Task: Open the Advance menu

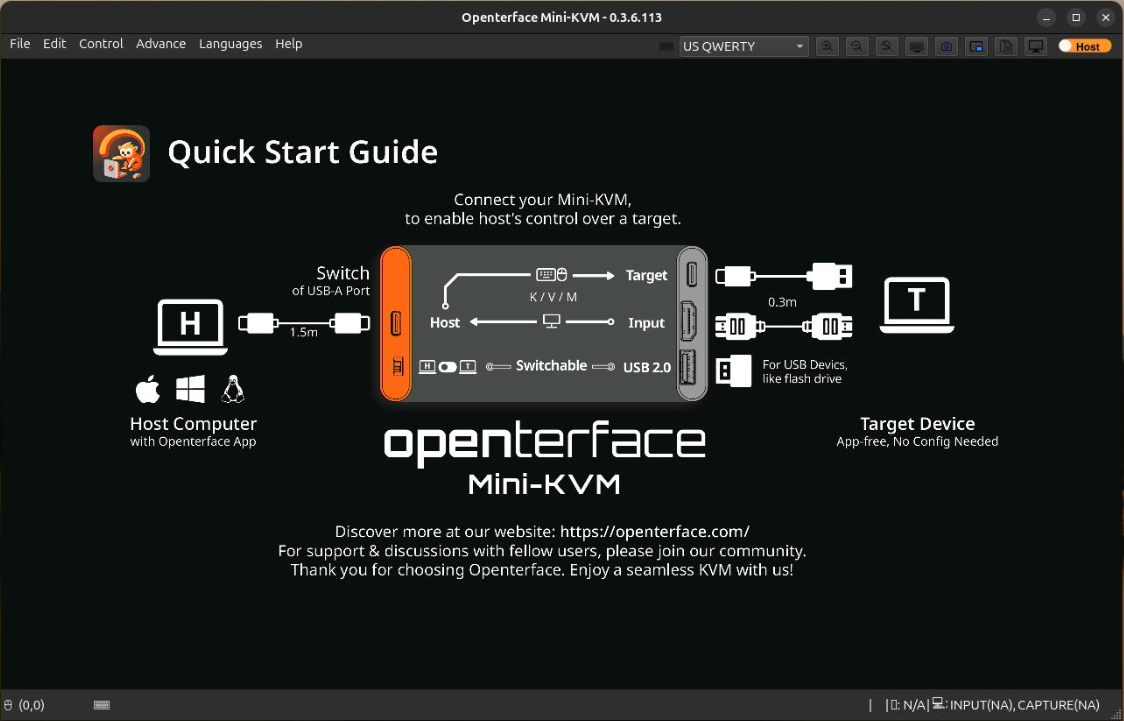Action: pyautogui.click(x=161, y=44)
